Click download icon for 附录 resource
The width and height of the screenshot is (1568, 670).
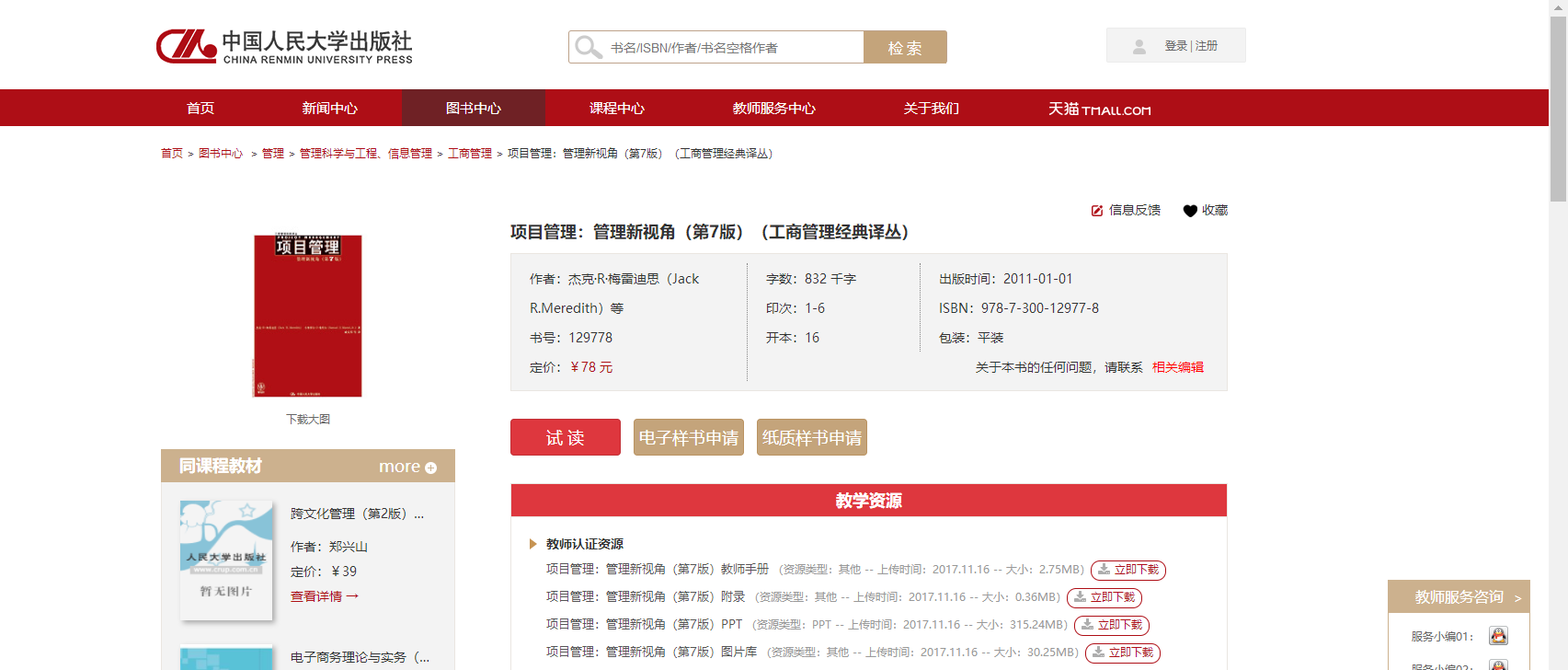tap(1080, 597)
